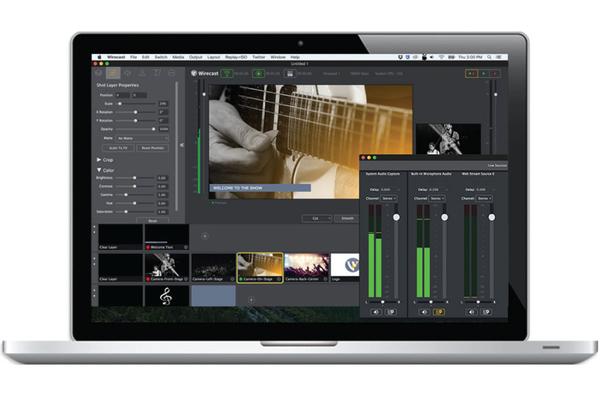Add a shot with the top layer plus icon

[x=205, y=236]
